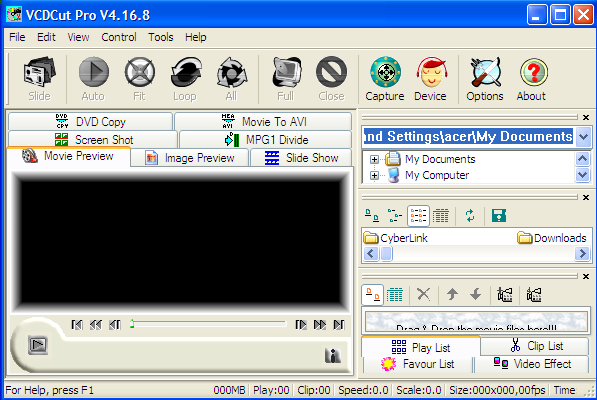The width and height of the screenshot is (597, 400).
Task: Expand the My Documents tree node
Action: [x=374, y=159]
